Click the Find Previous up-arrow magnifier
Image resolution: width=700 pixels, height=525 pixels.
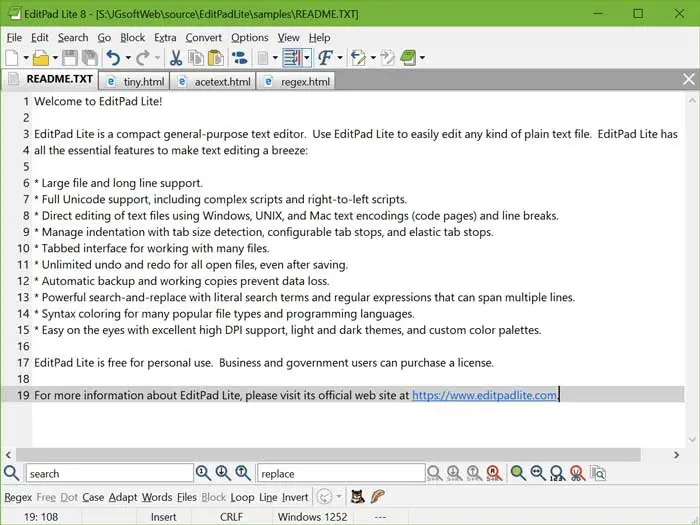click(243, 473)
